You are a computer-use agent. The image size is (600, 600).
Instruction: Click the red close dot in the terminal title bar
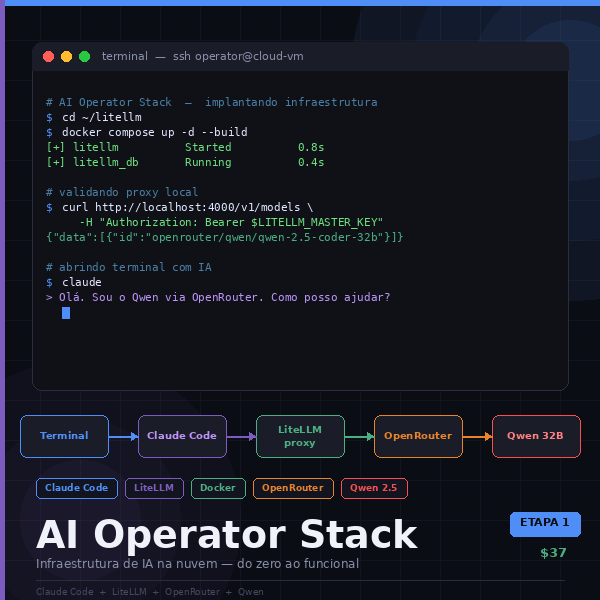pyautogui.click(x=49, y=56)
